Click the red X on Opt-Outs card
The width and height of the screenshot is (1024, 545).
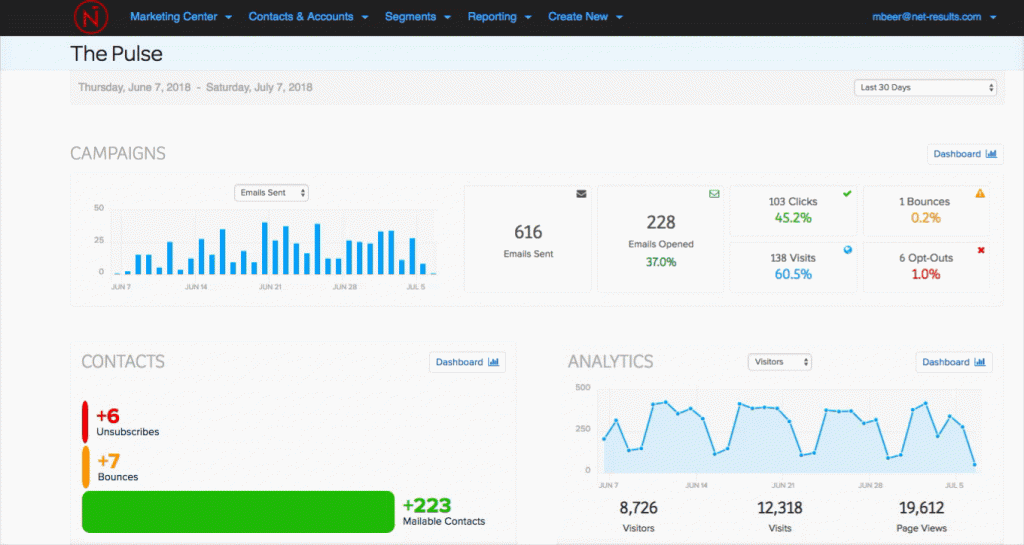981,250
